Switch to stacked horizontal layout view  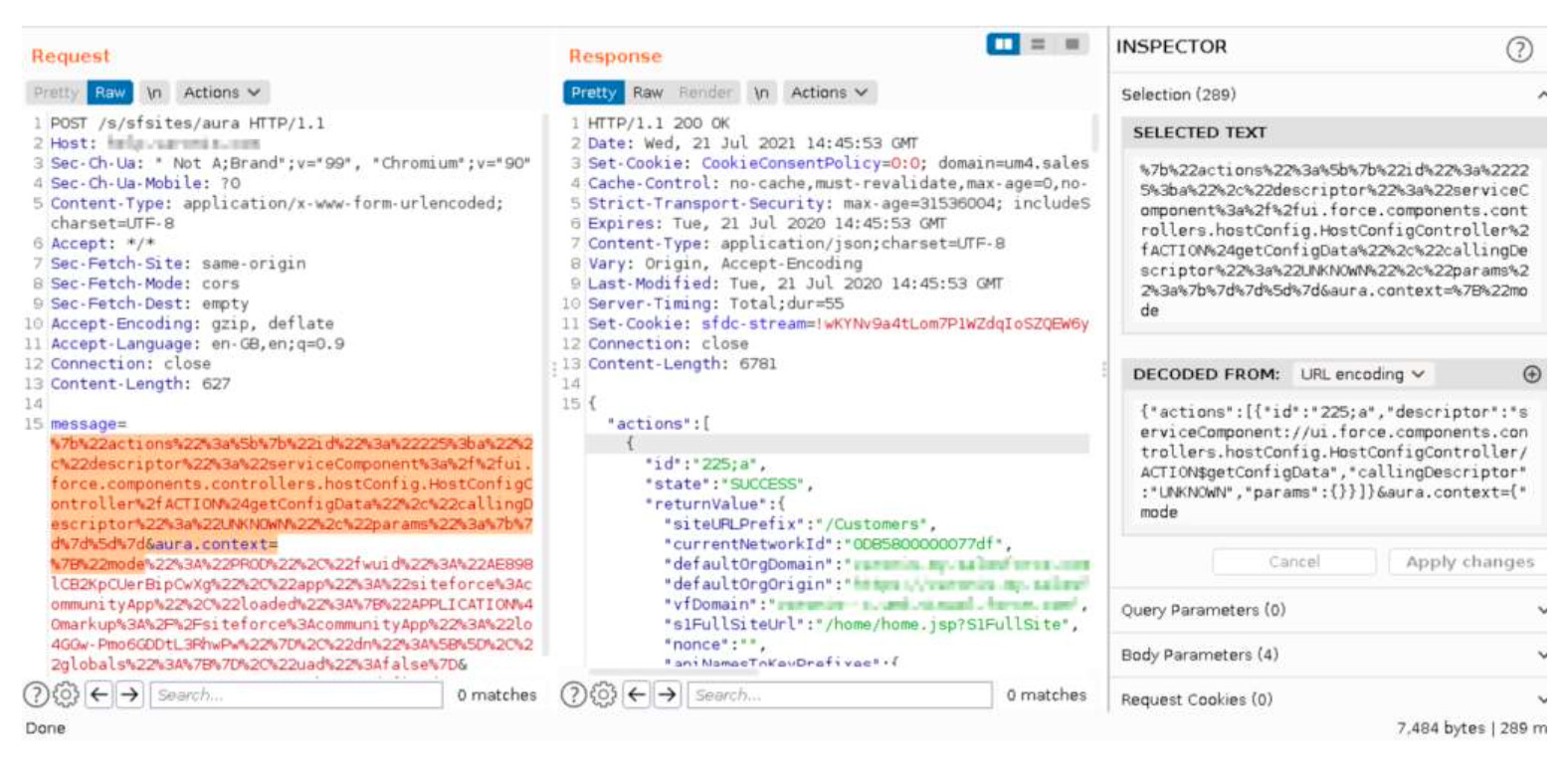(1038, 44)
